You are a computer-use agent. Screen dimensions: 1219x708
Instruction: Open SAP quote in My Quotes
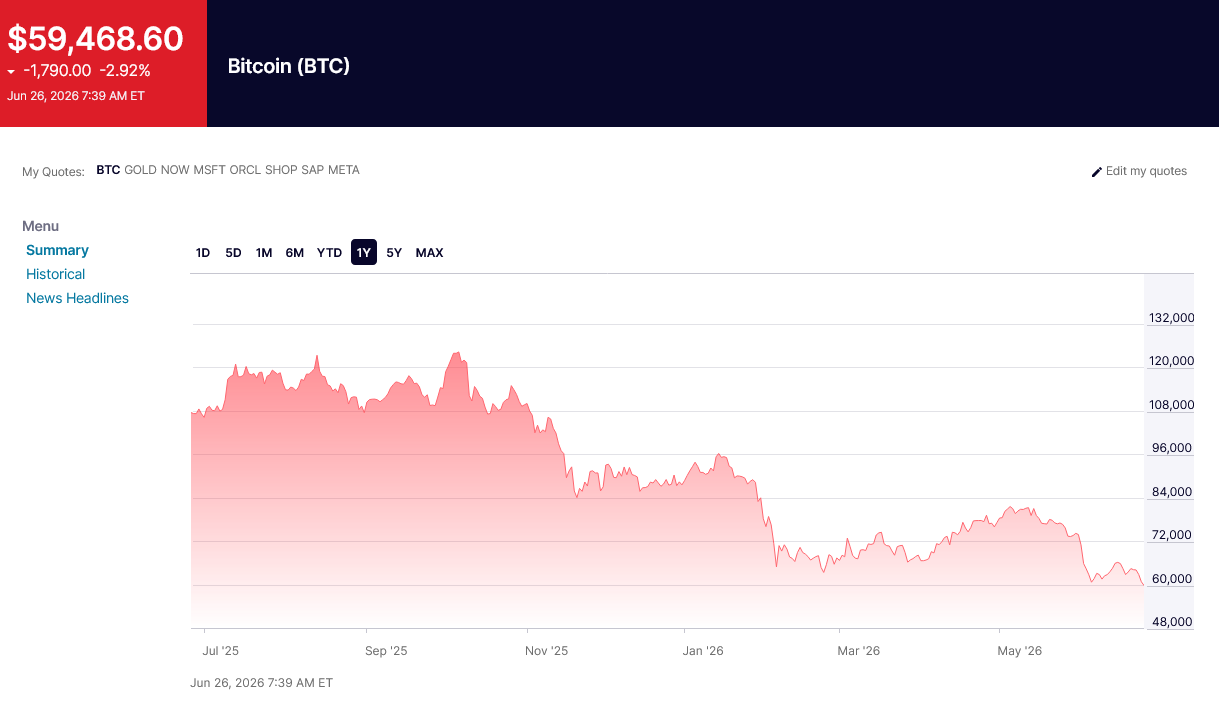coord(313,170)
